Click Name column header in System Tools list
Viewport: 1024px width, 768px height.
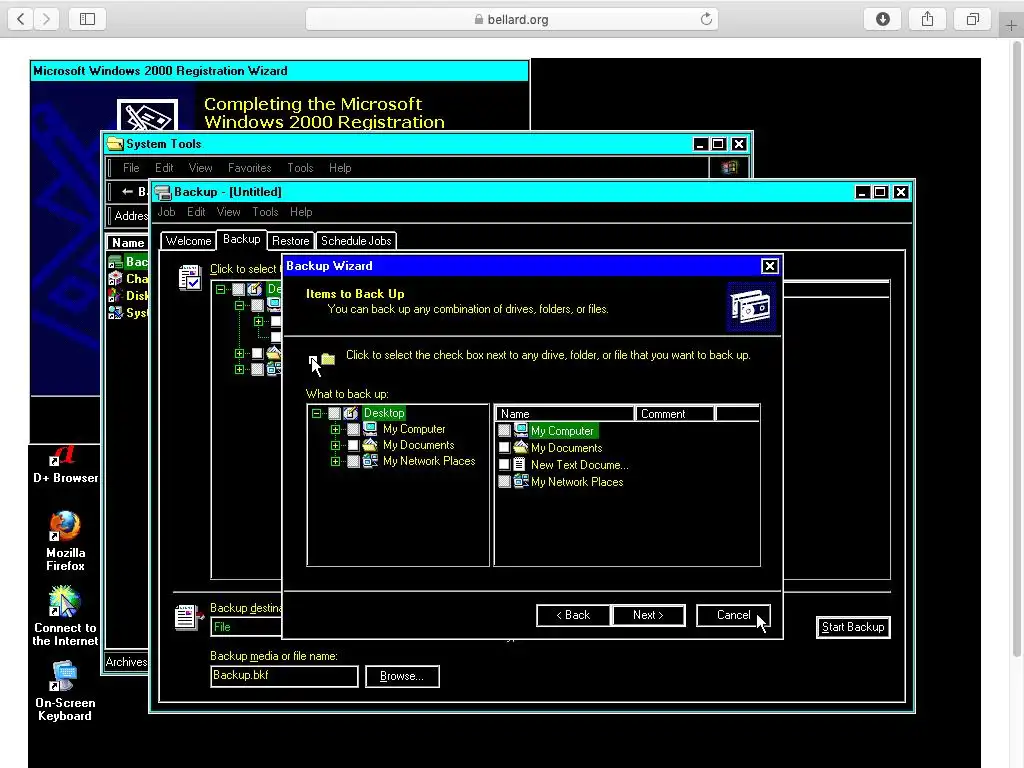tap(128, 243)
